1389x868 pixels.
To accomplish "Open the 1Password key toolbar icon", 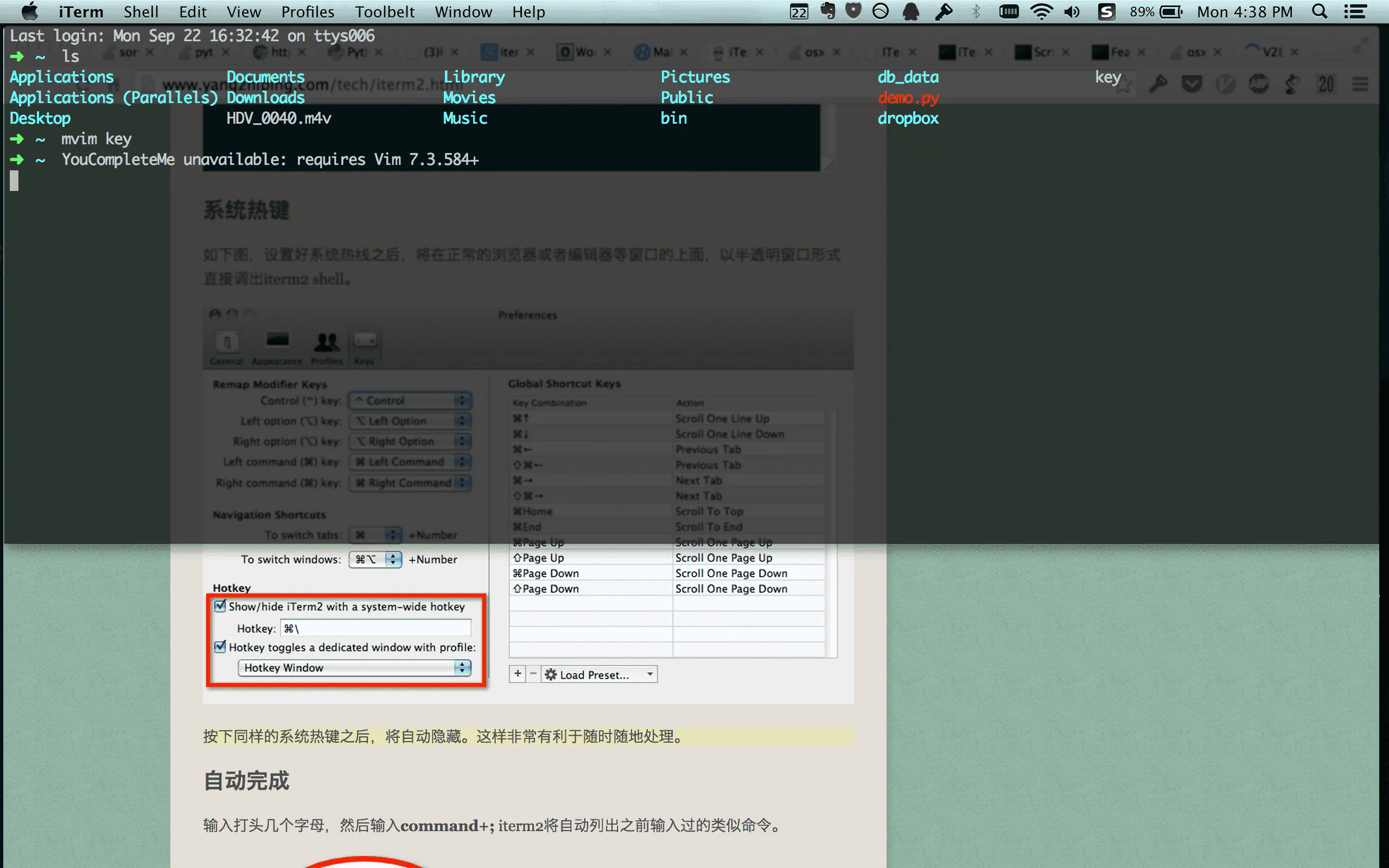I will click(1159, 84).
